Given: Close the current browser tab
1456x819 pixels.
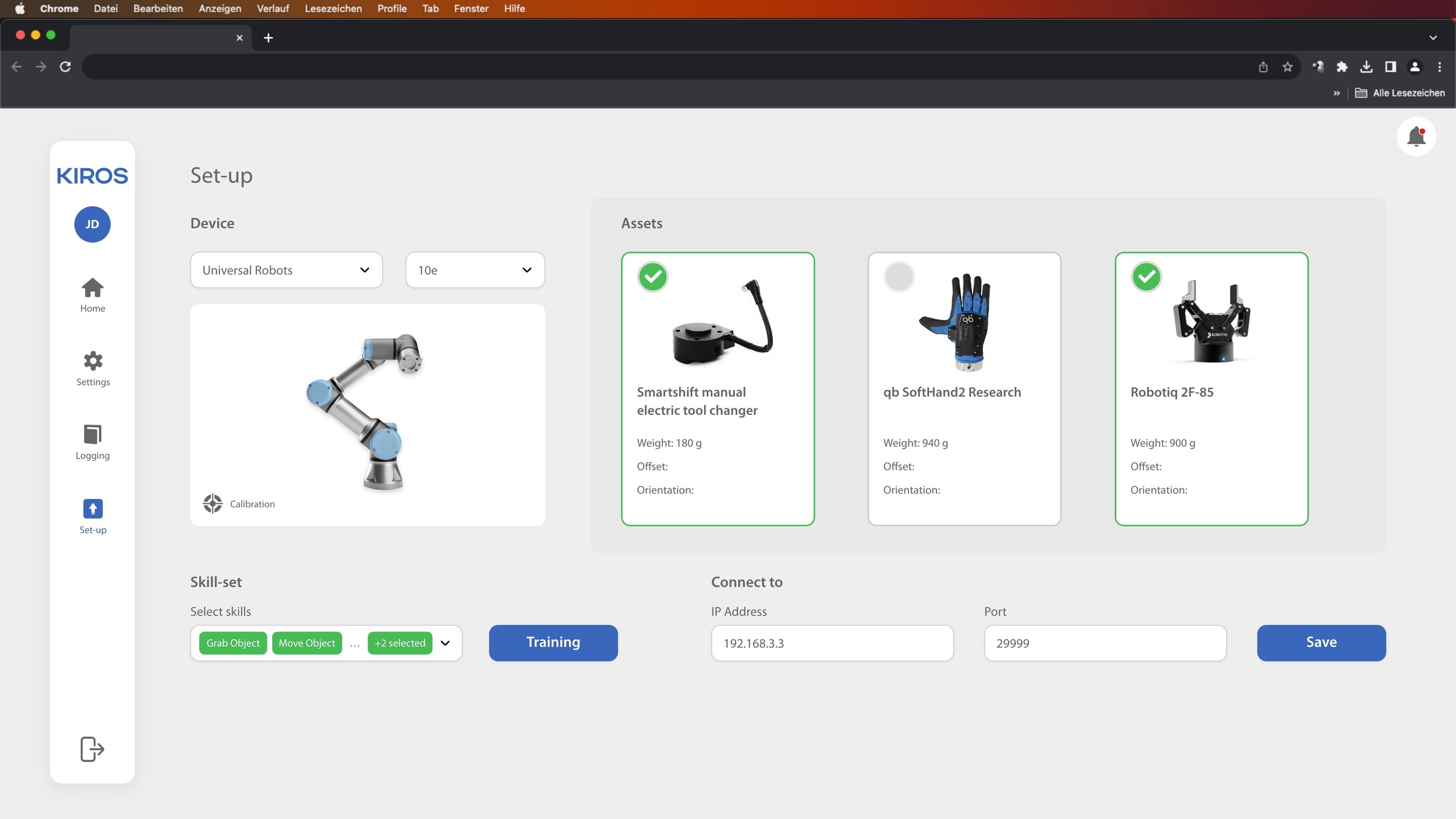Looking at the screenshot, I should (239, 38).
